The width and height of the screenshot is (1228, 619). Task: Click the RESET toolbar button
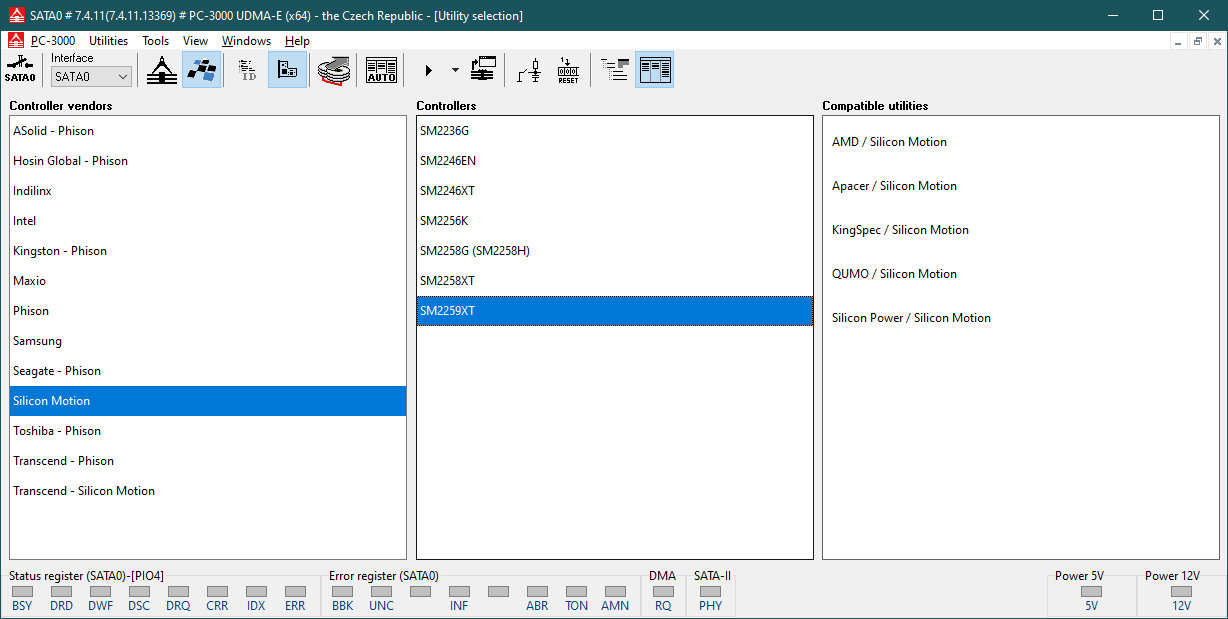tap(568, 70)
